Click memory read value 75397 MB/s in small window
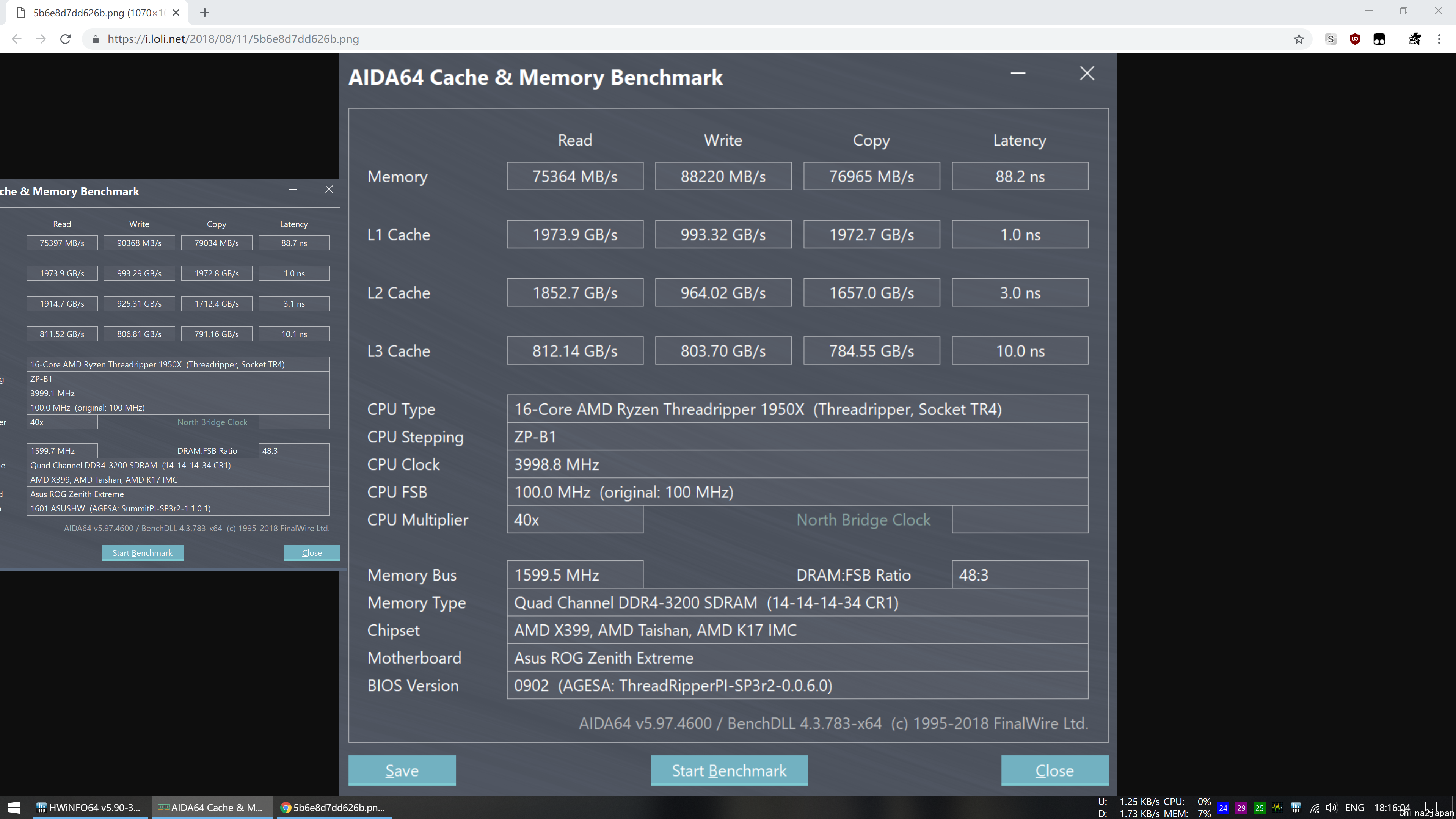 62,243
